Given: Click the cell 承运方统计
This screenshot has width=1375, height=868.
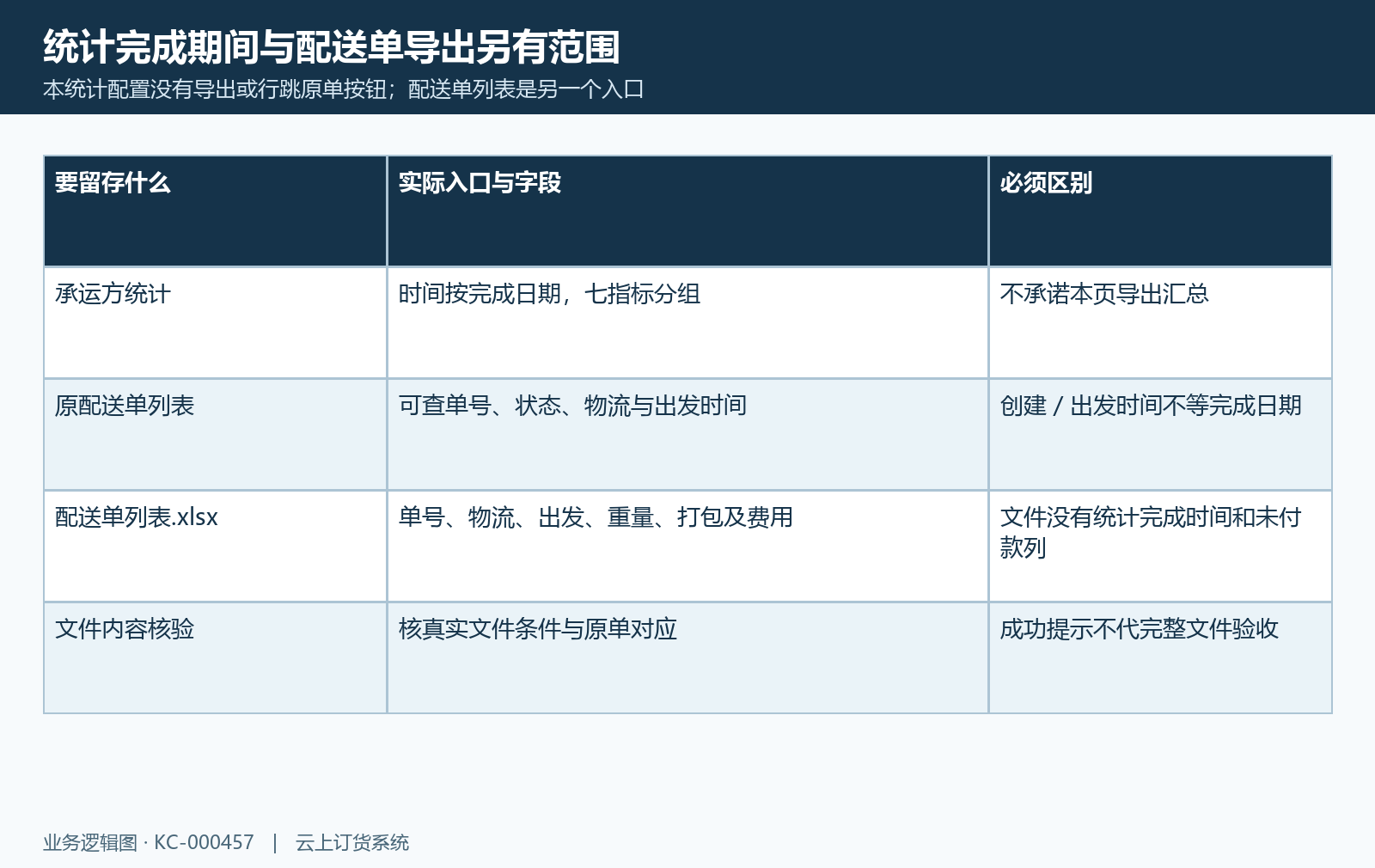Looking at the screenshot, I should click(215, 322).
